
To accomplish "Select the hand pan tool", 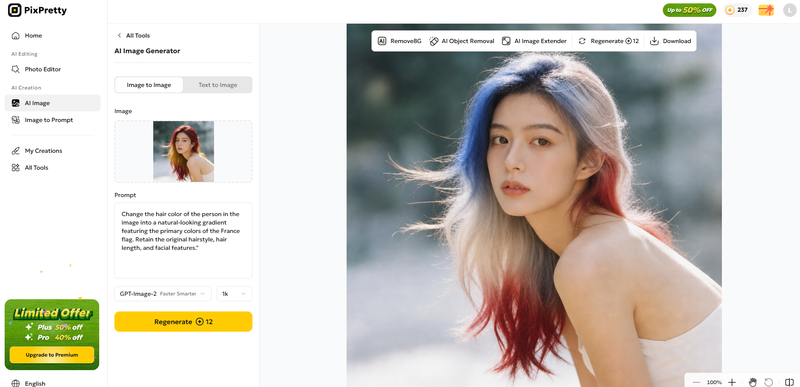I will [x=753, y=382].
